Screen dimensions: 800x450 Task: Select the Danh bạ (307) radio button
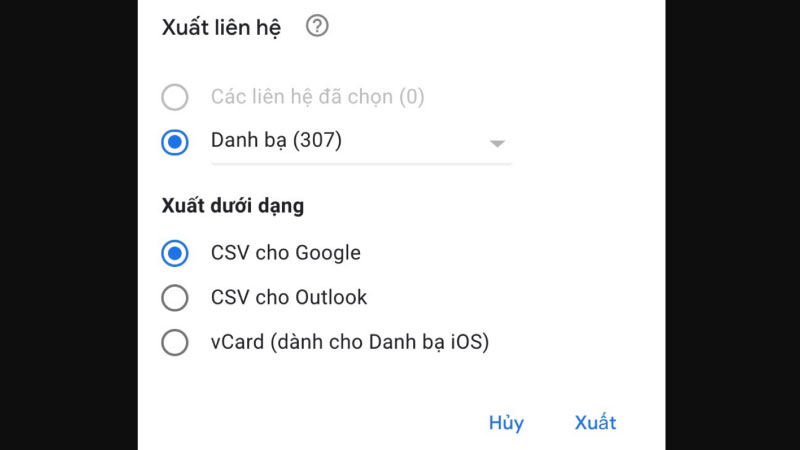174,142
